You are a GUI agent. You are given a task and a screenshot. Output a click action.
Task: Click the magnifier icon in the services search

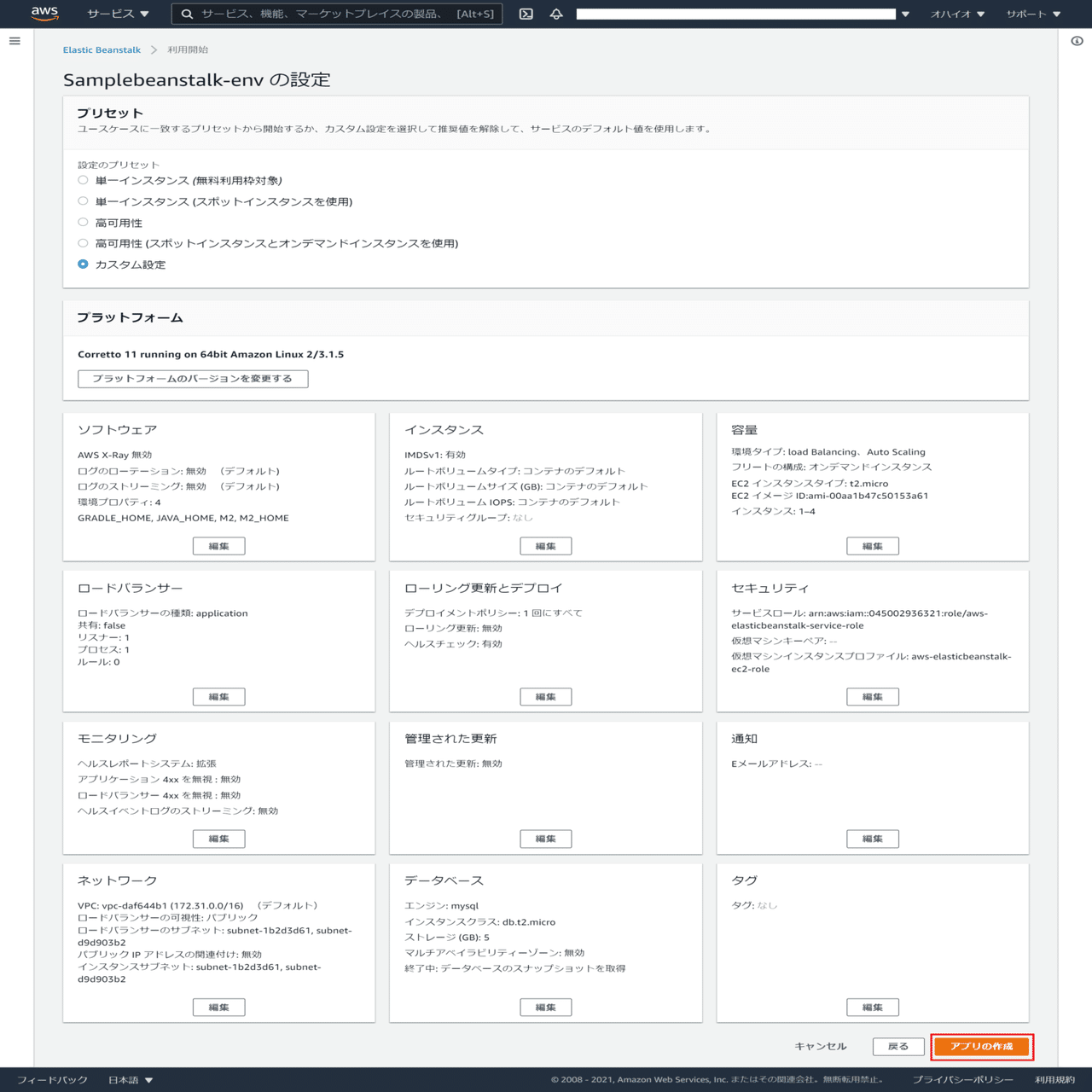(186, 14)
